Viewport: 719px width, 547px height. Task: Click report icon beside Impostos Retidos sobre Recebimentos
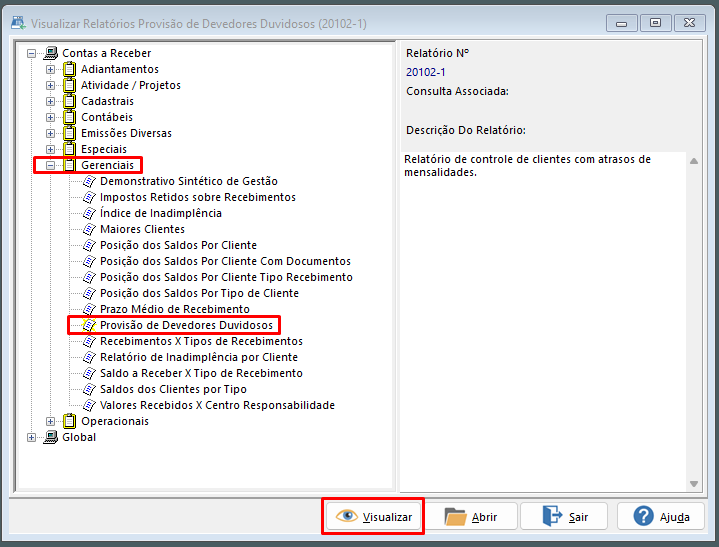pos(89,198)
